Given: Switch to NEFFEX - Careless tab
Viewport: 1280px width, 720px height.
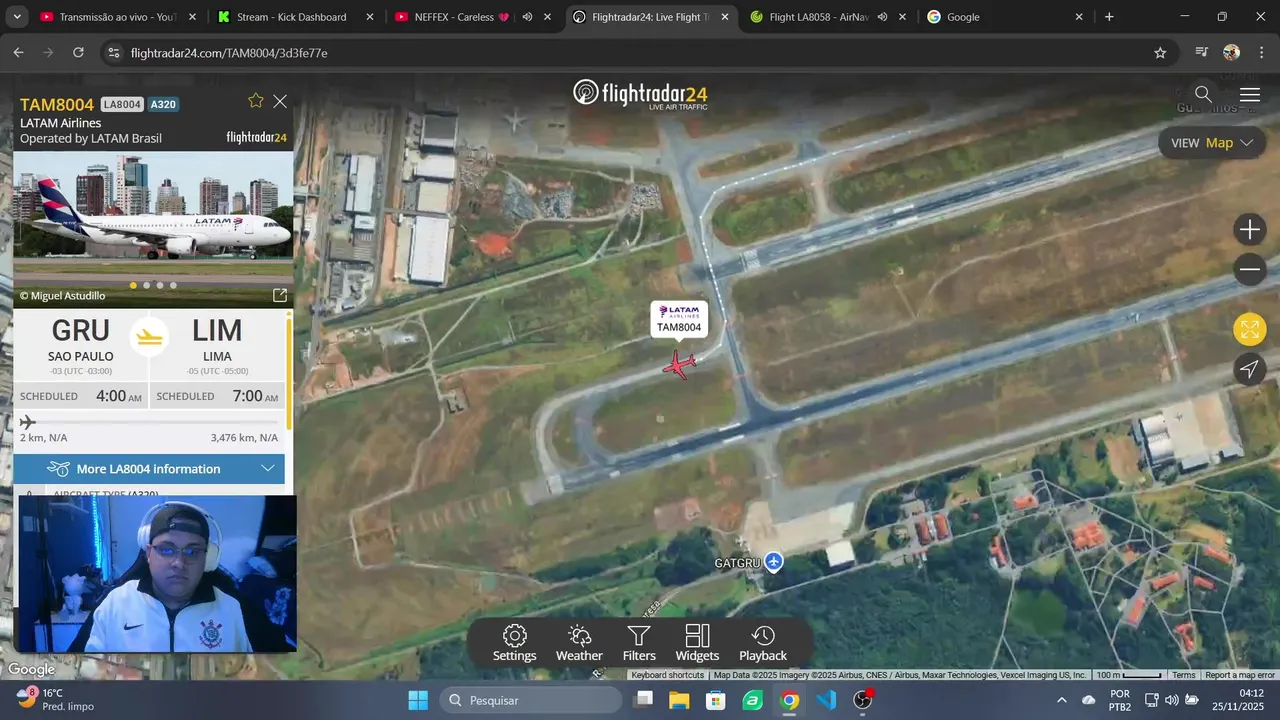Looking at the screenshot, I should click(x=472, y=17).
